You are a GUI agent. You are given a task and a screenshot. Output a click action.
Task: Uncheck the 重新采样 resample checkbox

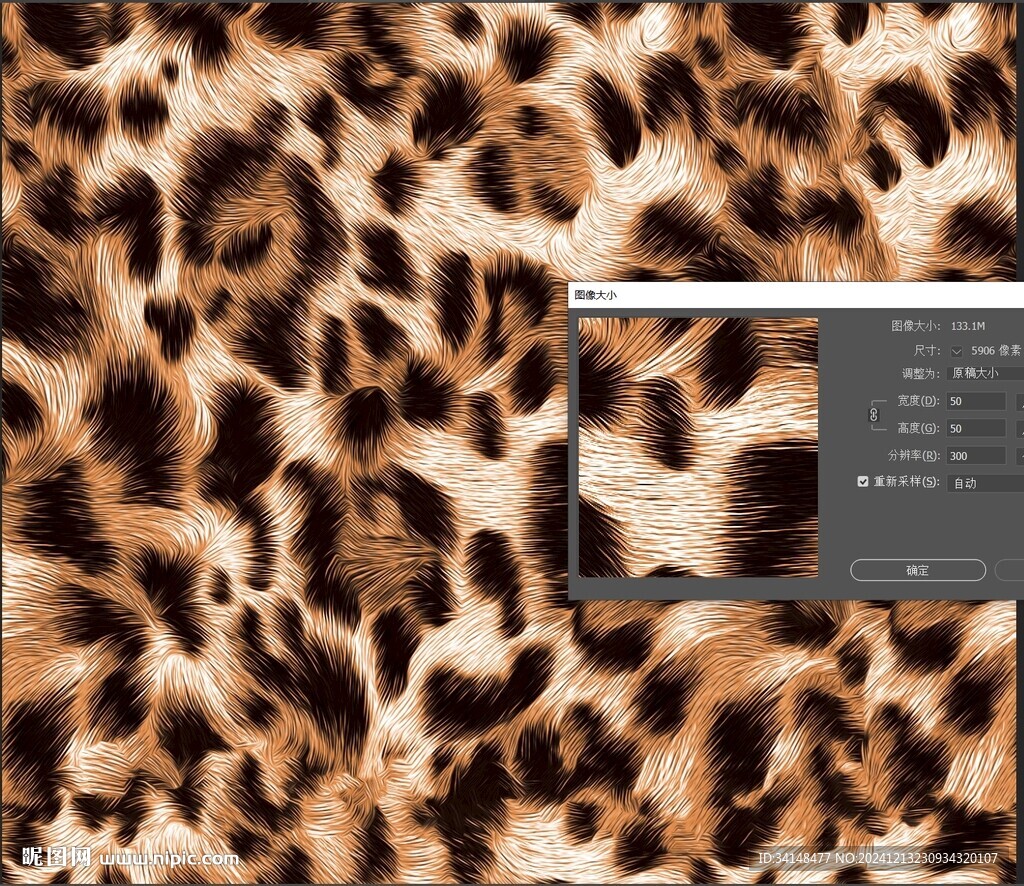[863, 481]
